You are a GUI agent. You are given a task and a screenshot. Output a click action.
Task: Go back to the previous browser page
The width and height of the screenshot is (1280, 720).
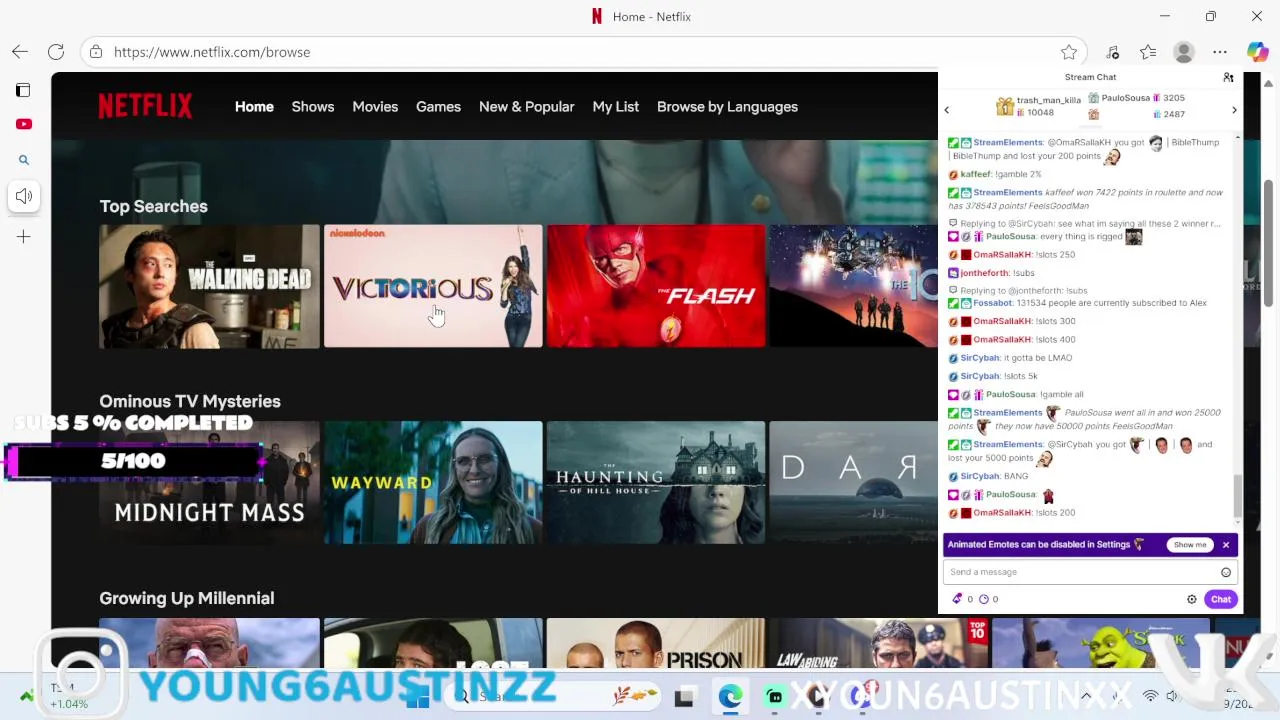20,52
